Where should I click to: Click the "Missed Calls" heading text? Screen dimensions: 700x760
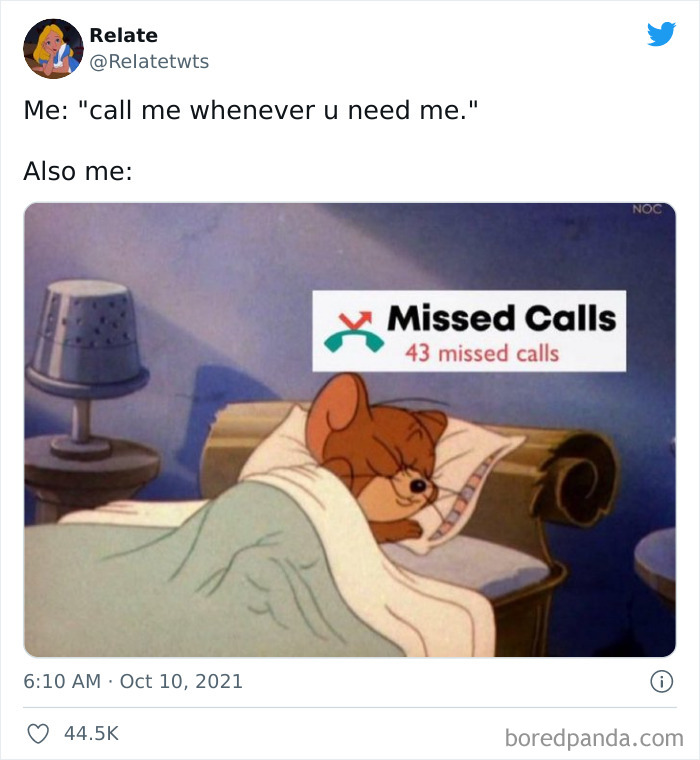502,318
